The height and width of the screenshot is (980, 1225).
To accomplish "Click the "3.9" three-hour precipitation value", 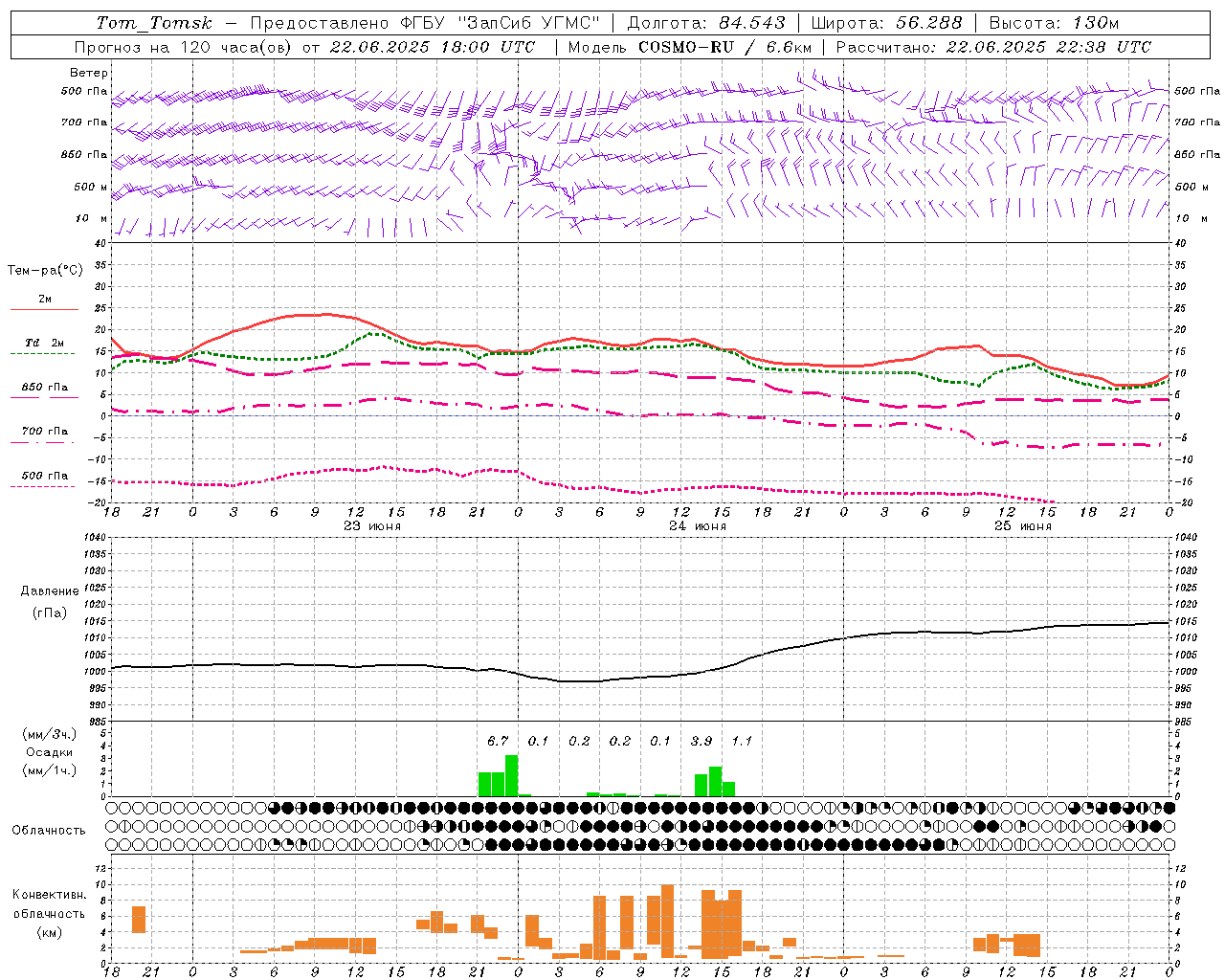I will (702, 741).
